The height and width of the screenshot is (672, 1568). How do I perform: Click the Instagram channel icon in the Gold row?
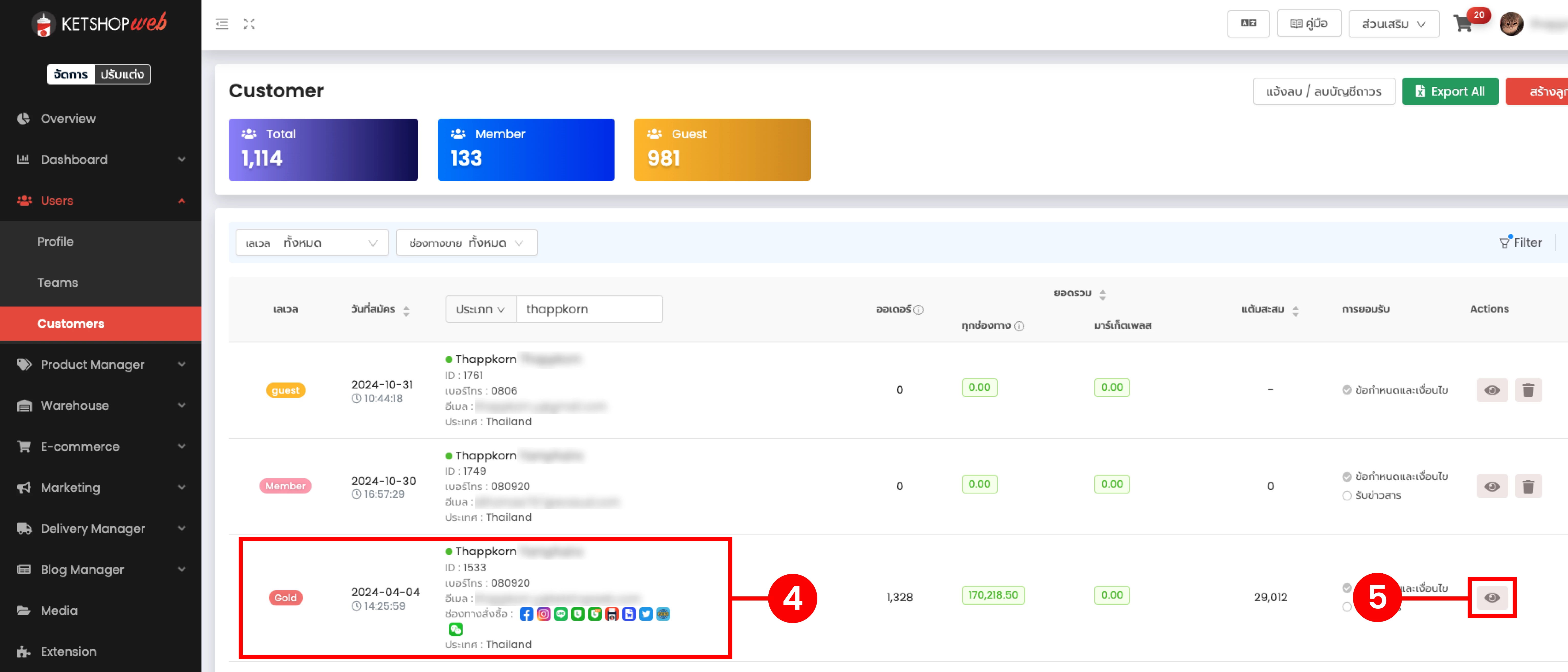pos(544,614)
